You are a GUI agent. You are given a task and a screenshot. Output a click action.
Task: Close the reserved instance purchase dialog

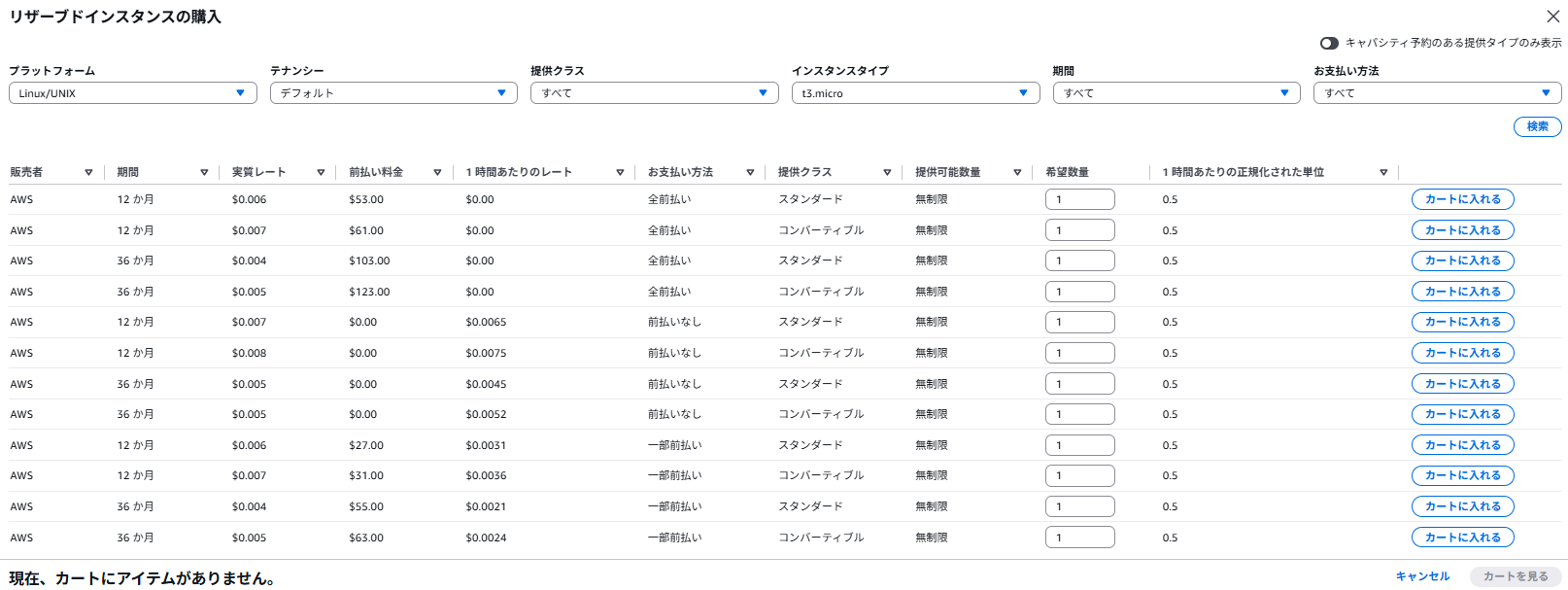[1552, 17]
